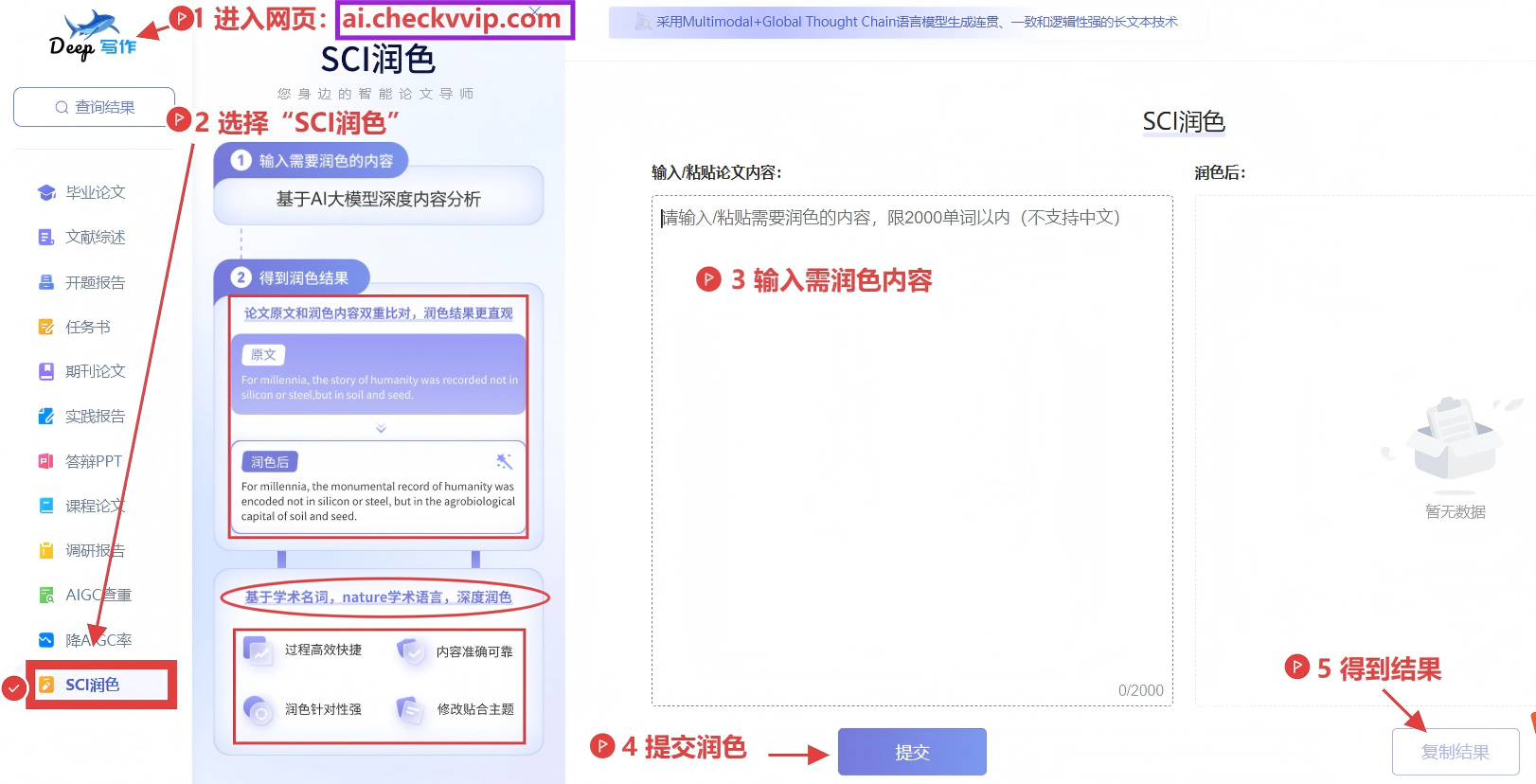Click the 暂无数据 text
This screenshot has height=784, width=1536.
coord(1456,511)
